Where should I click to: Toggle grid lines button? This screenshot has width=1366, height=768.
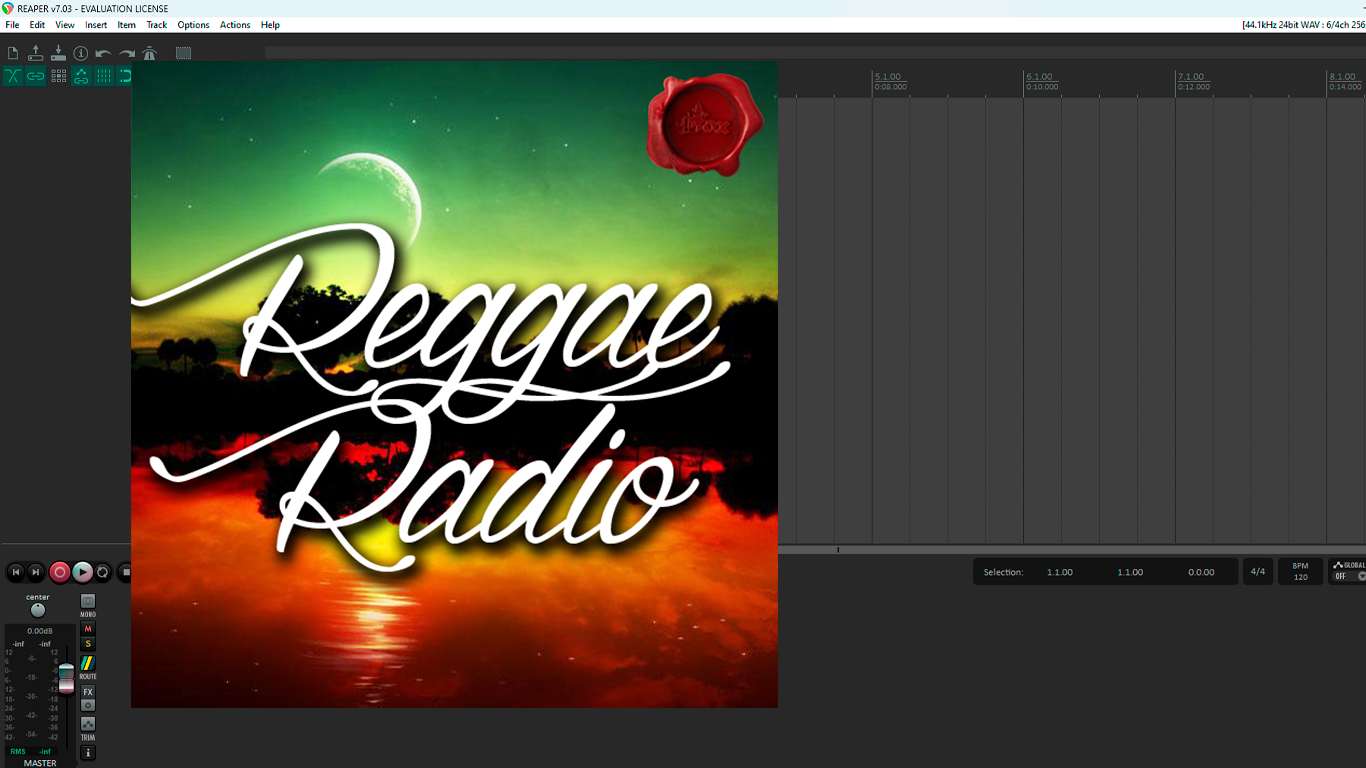pyautogui.click(x=104, y=76)
